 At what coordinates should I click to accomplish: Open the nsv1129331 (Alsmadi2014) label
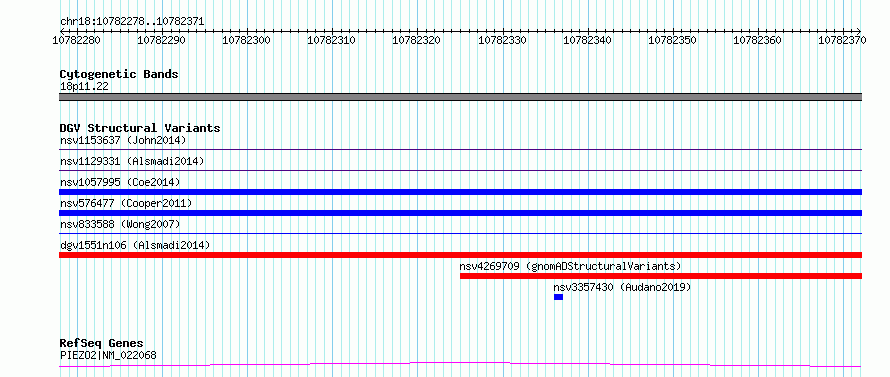tap(132, 161)
